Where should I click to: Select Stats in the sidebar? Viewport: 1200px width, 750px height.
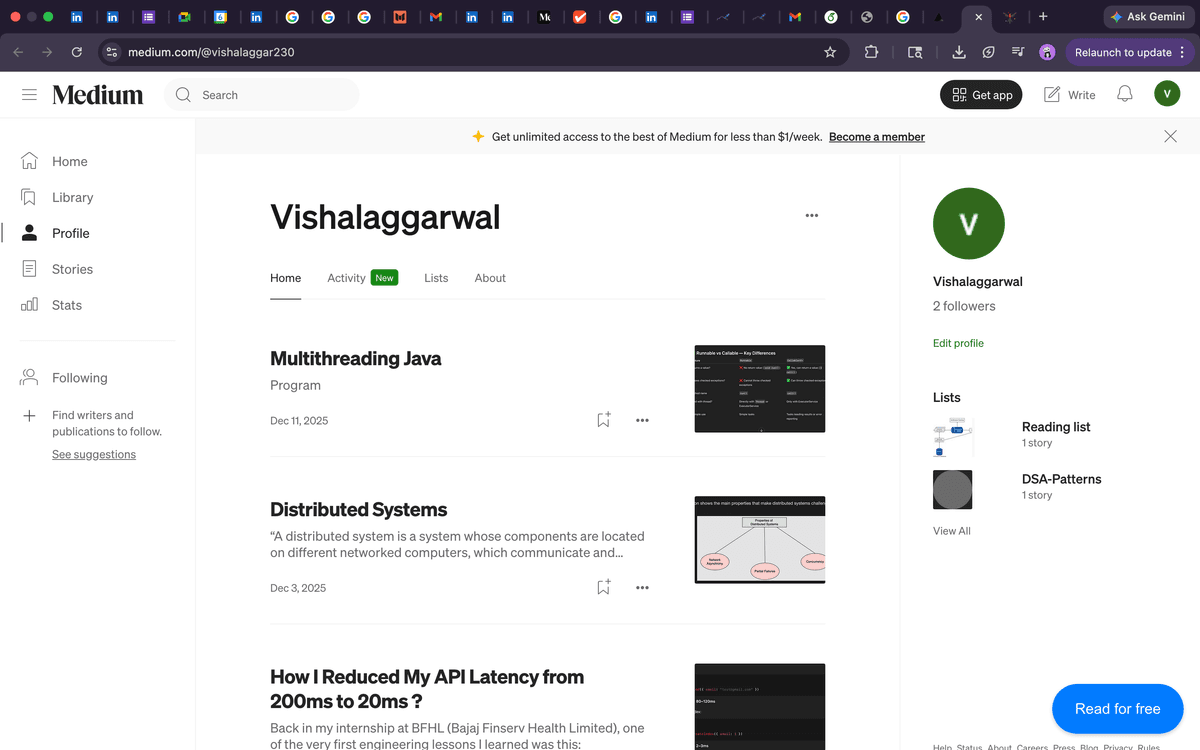click(x=67, y=305)
